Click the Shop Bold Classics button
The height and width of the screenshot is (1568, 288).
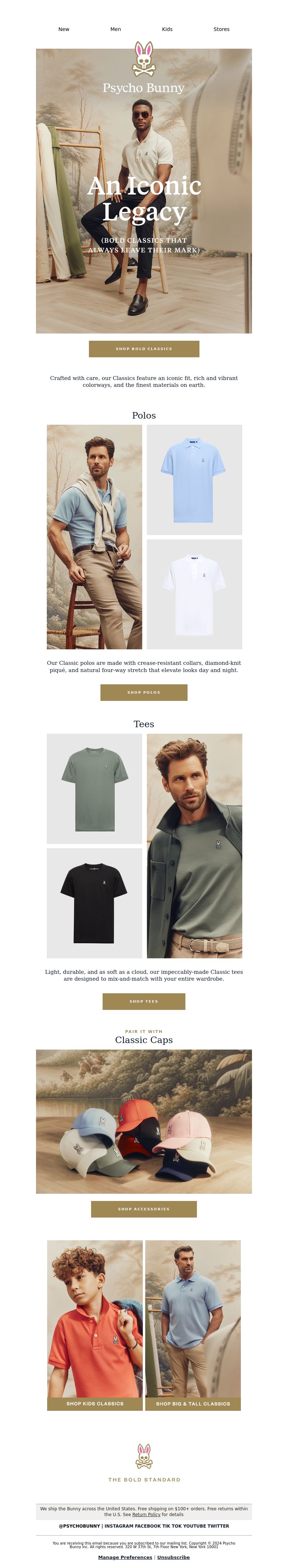(144, 349)
